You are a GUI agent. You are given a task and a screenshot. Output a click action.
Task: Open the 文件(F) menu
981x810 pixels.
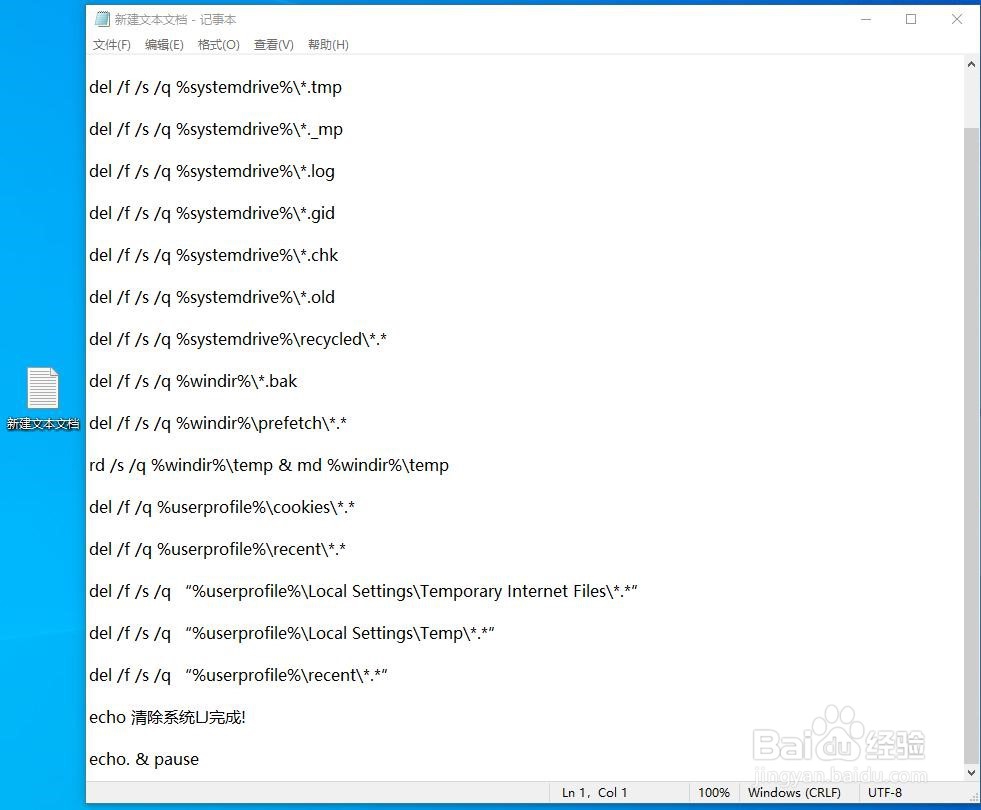[x=110, y=44]
